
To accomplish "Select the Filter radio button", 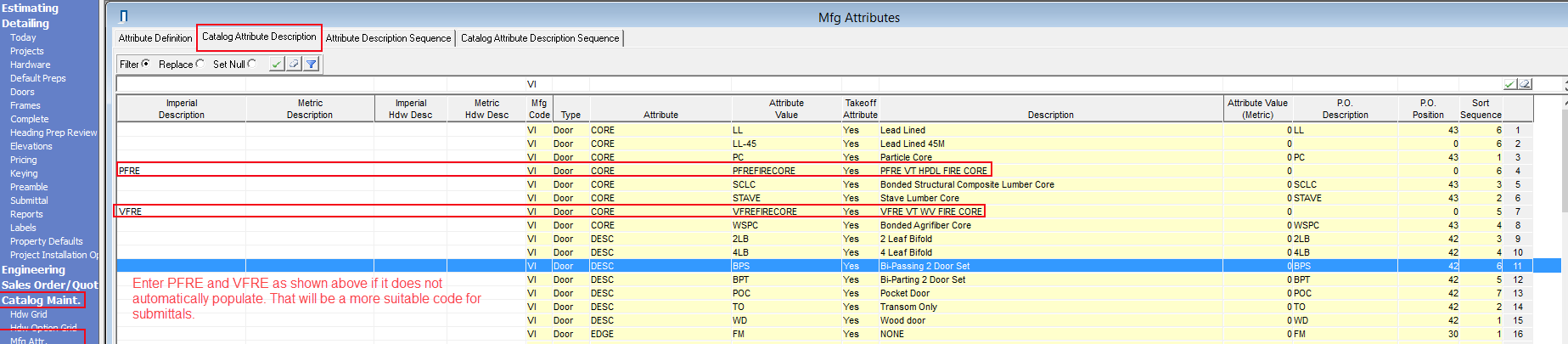I will [146, 64].
